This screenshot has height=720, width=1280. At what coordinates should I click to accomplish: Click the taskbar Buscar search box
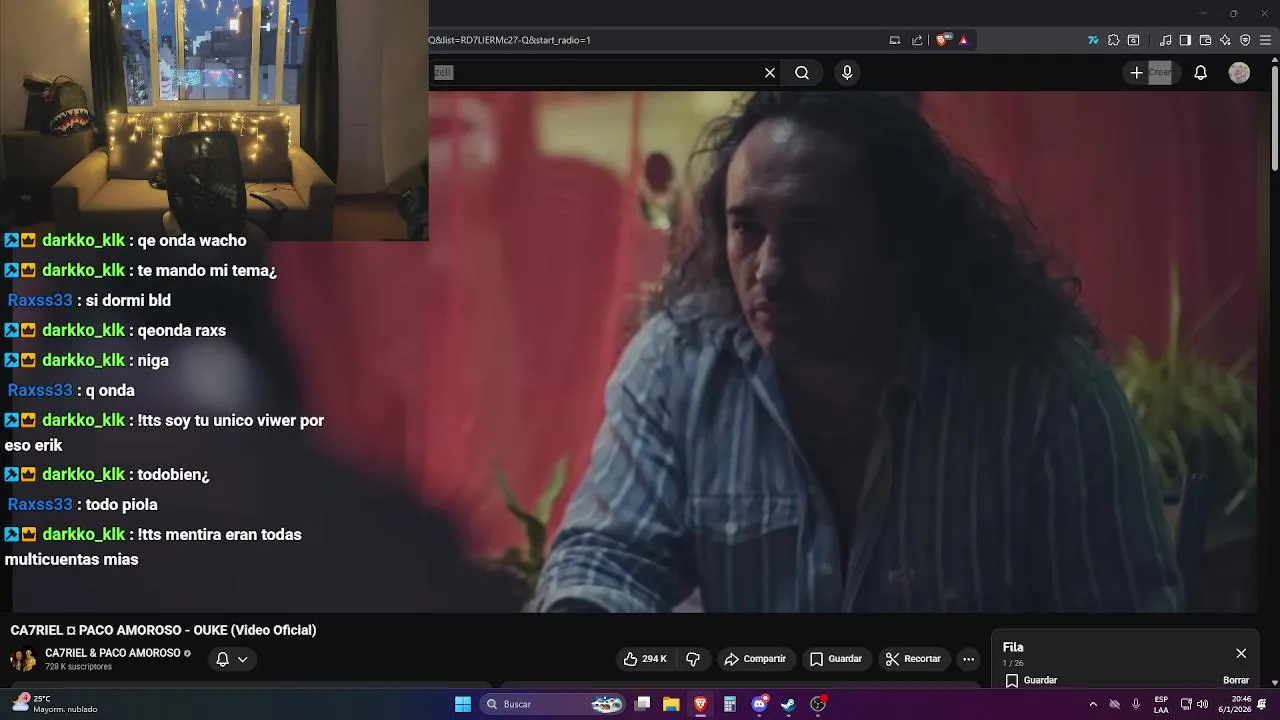(553, 704)
